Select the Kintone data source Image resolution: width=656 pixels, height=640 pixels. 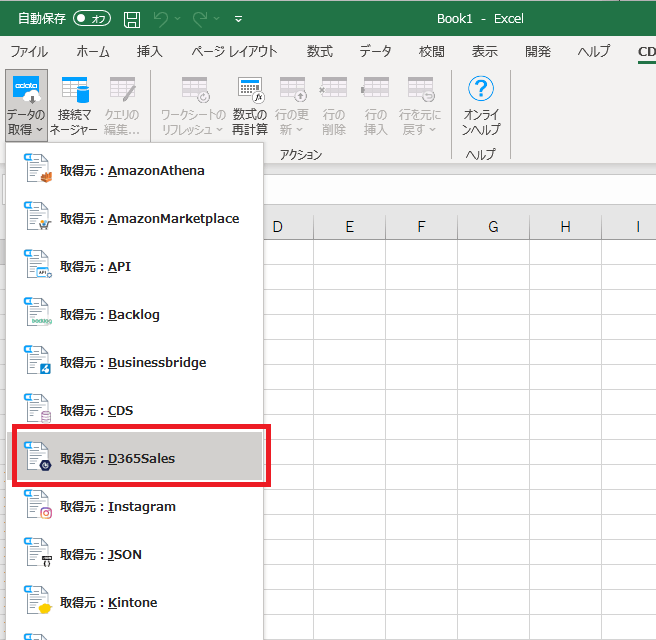coord(108,603)
